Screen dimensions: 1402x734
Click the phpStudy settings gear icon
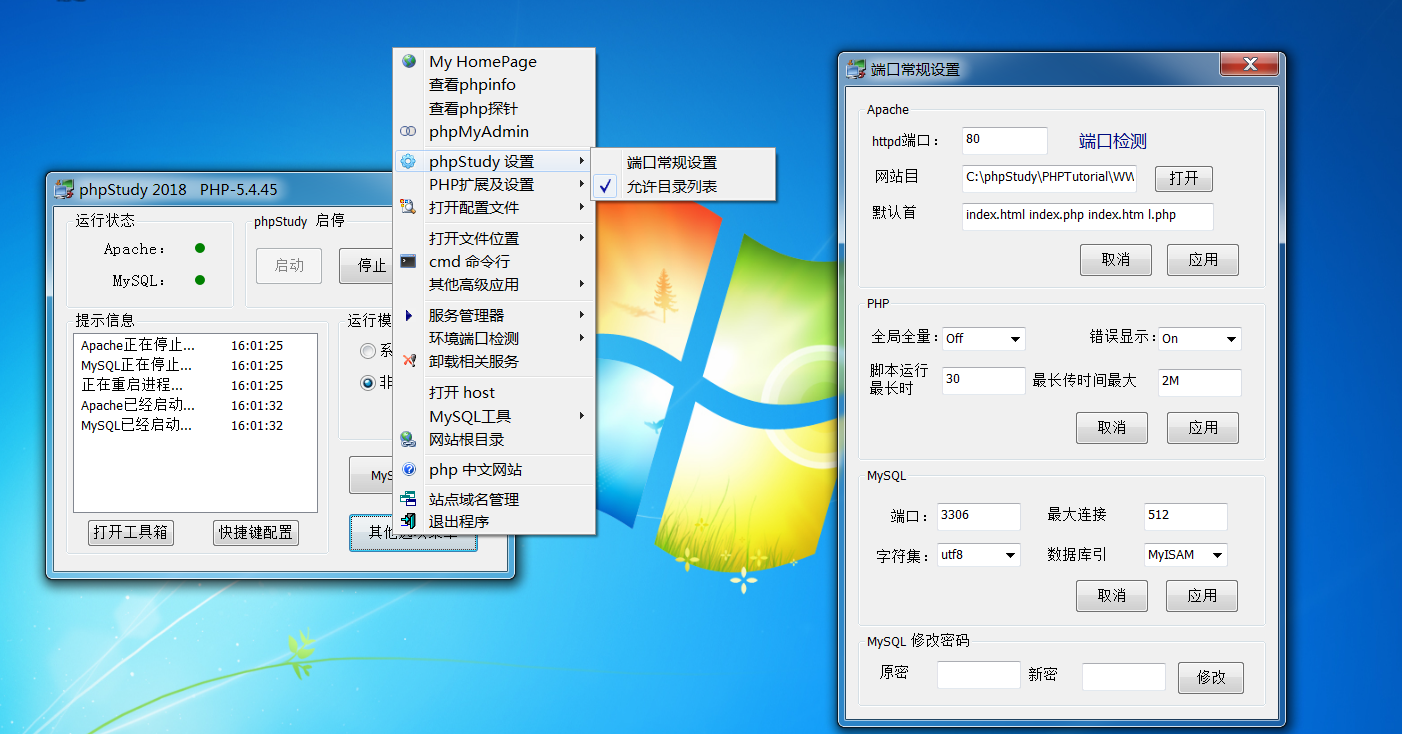[409, 160]
